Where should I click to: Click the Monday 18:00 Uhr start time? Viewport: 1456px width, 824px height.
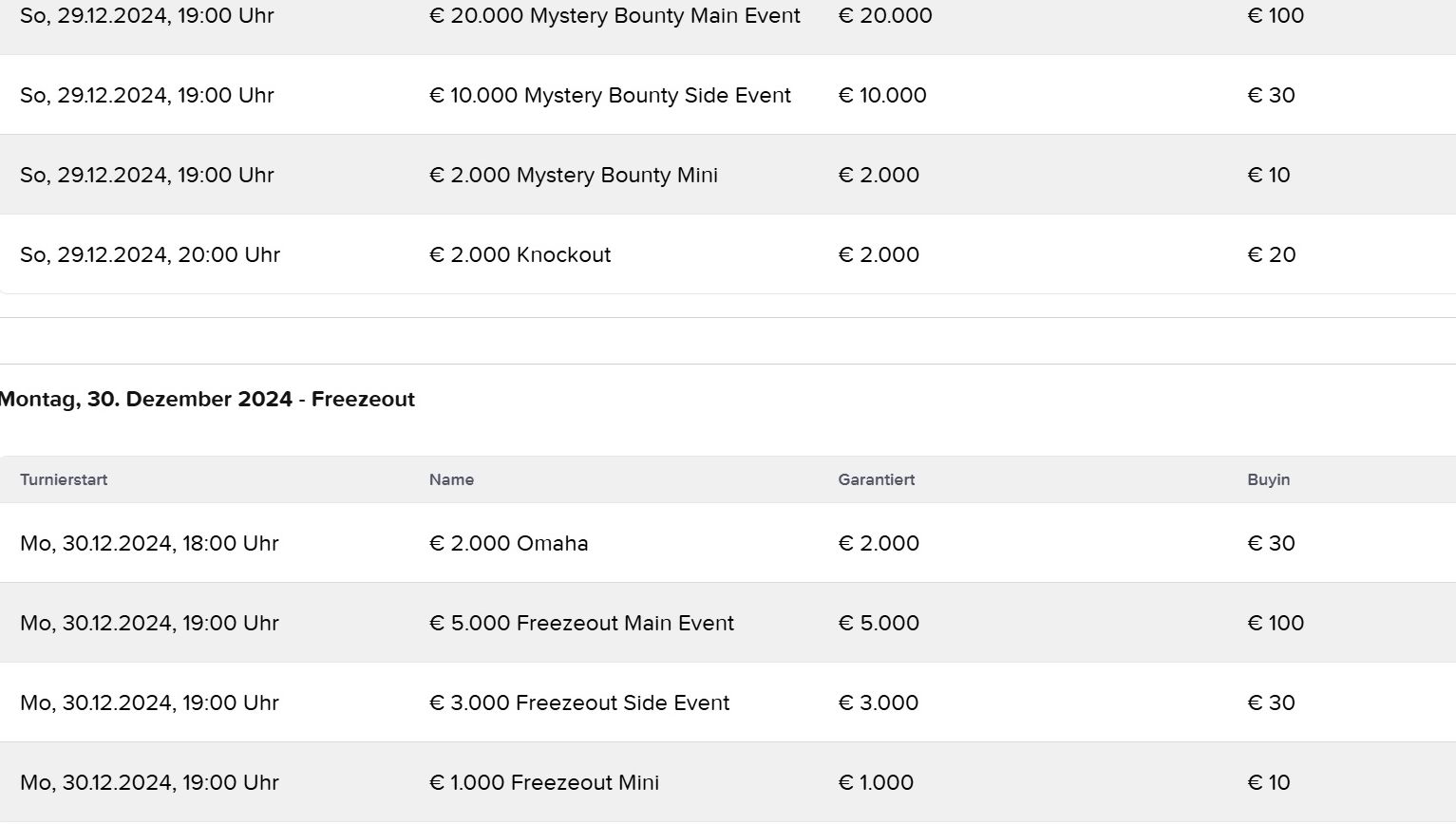tap(149, 544)
